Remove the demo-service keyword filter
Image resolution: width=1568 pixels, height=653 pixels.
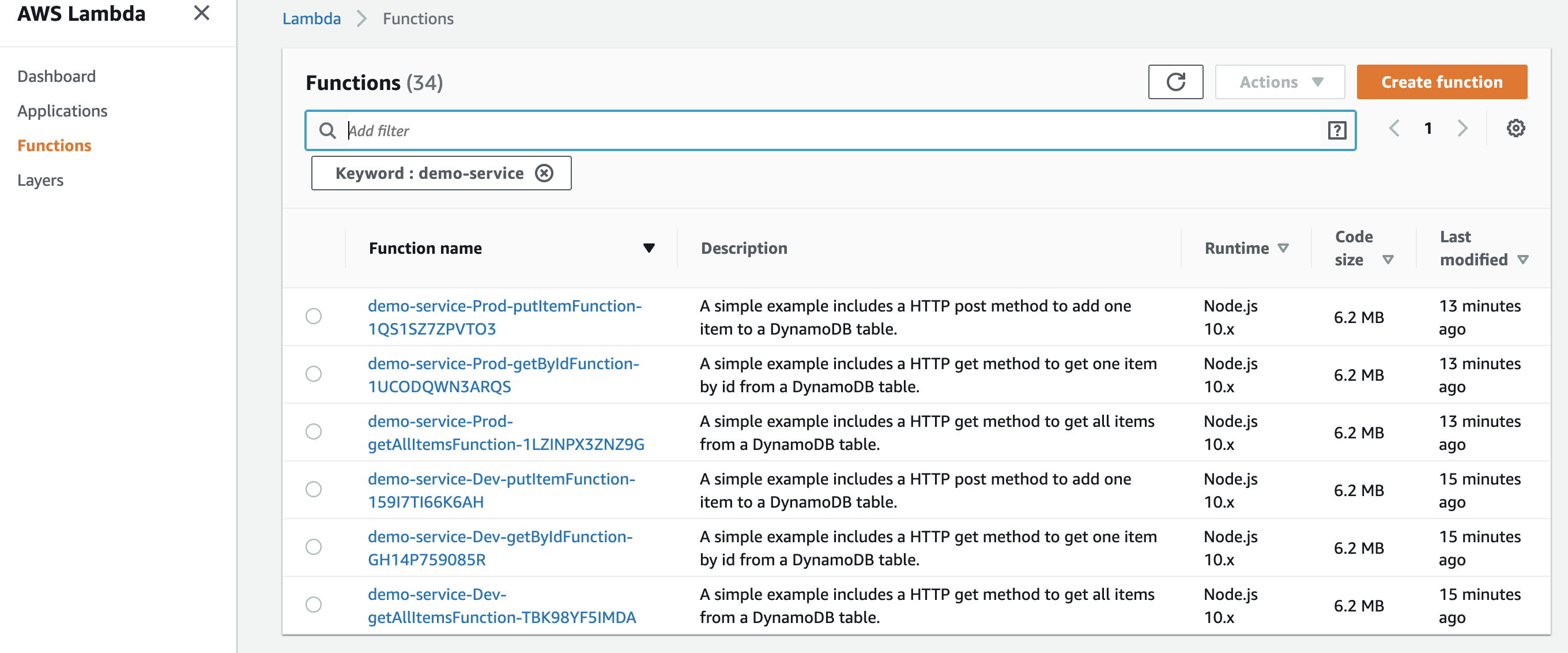click(x=544, y=173)
